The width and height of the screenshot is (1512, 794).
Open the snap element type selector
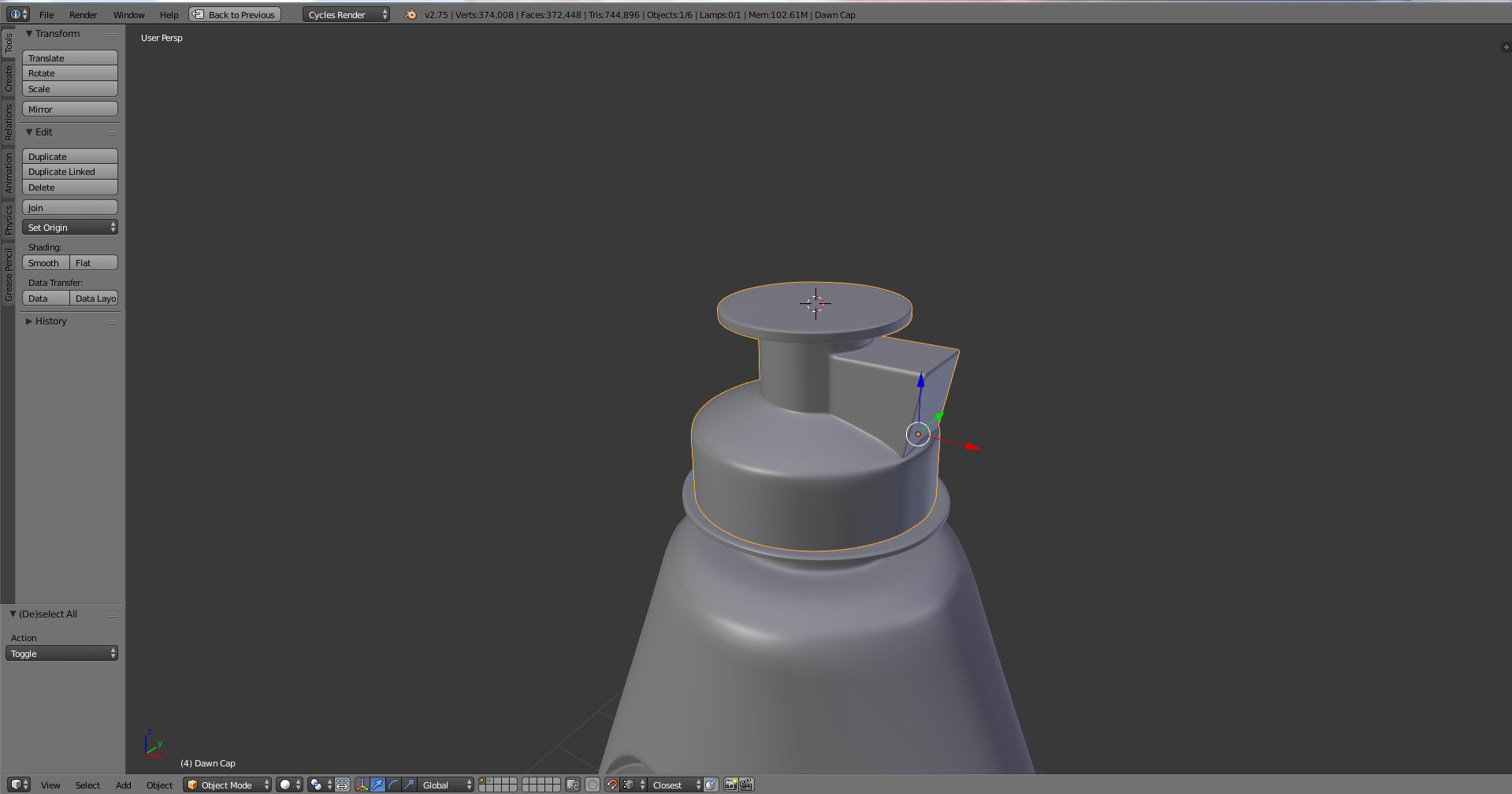pos(633,785)
